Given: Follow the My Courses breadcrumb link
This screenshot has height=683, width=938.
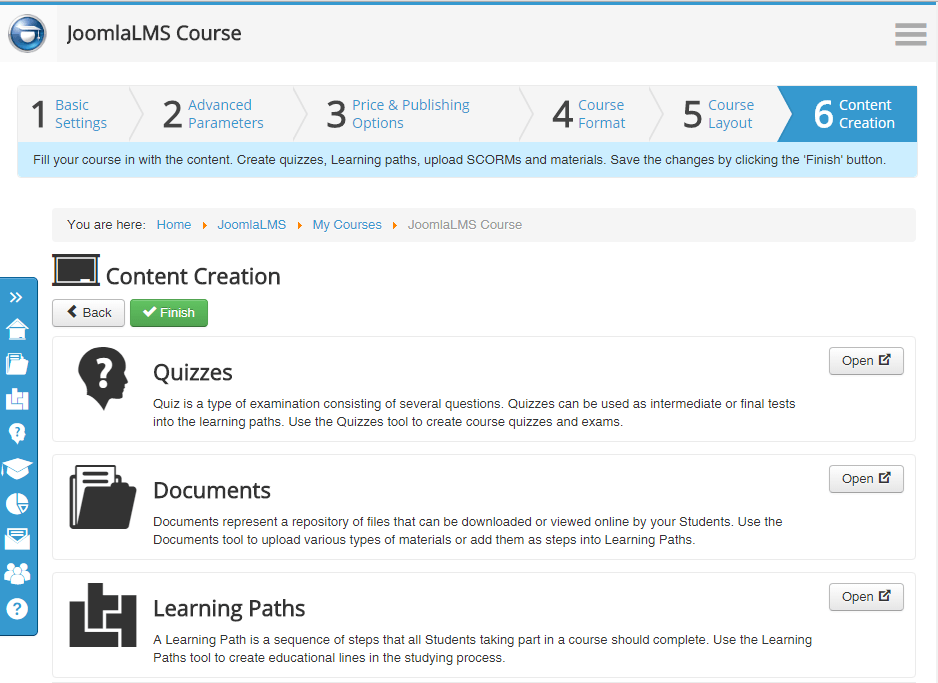Looking at the screenshot, I should tap(347, 225).
